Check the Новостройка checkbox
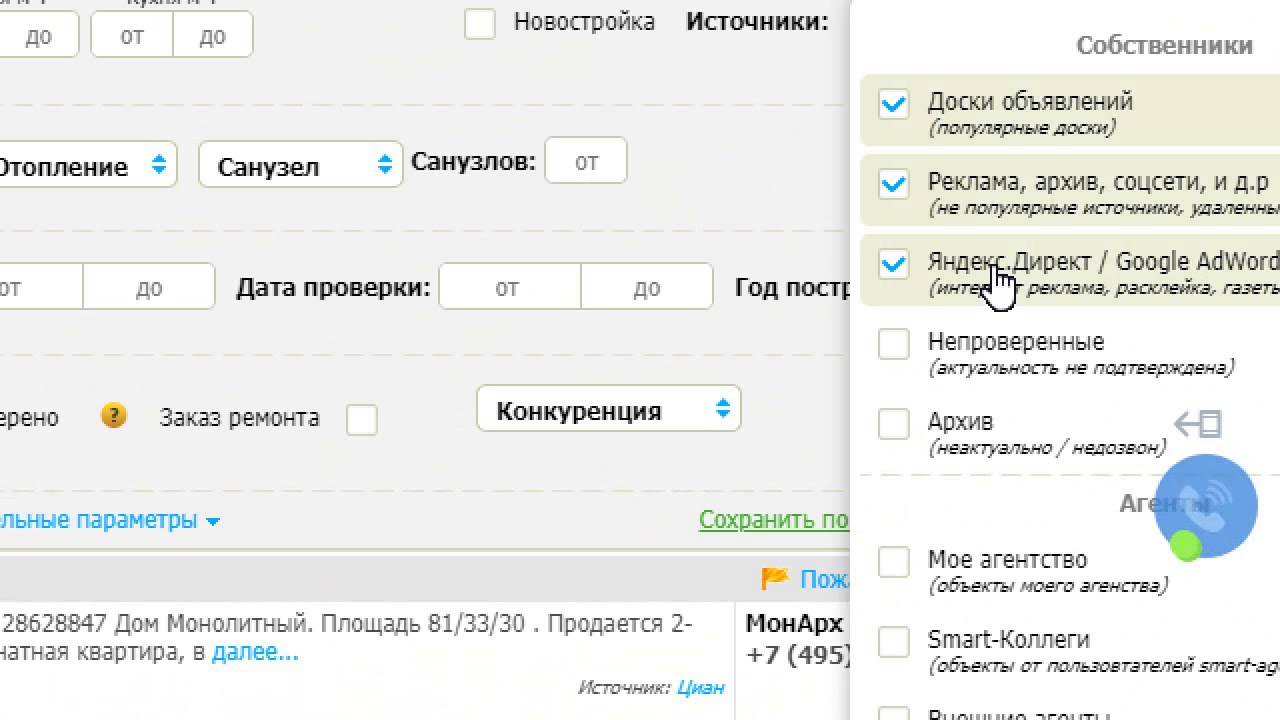The image size is (1280, 720). coord(480,24)
